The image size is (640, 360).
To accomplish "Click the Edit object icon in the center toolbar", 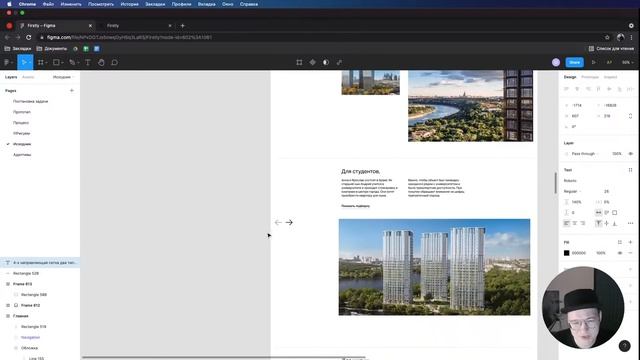I will point(299,62).
